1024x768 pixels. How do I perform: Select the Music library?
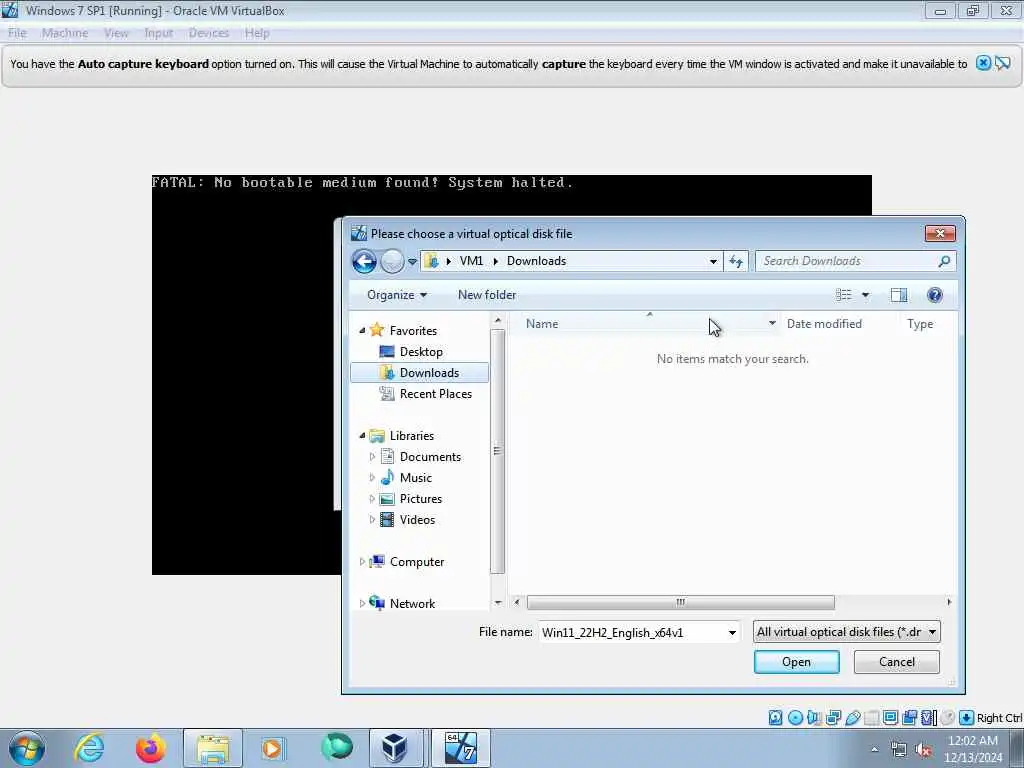pyautogui.click(x=415, y=477)
